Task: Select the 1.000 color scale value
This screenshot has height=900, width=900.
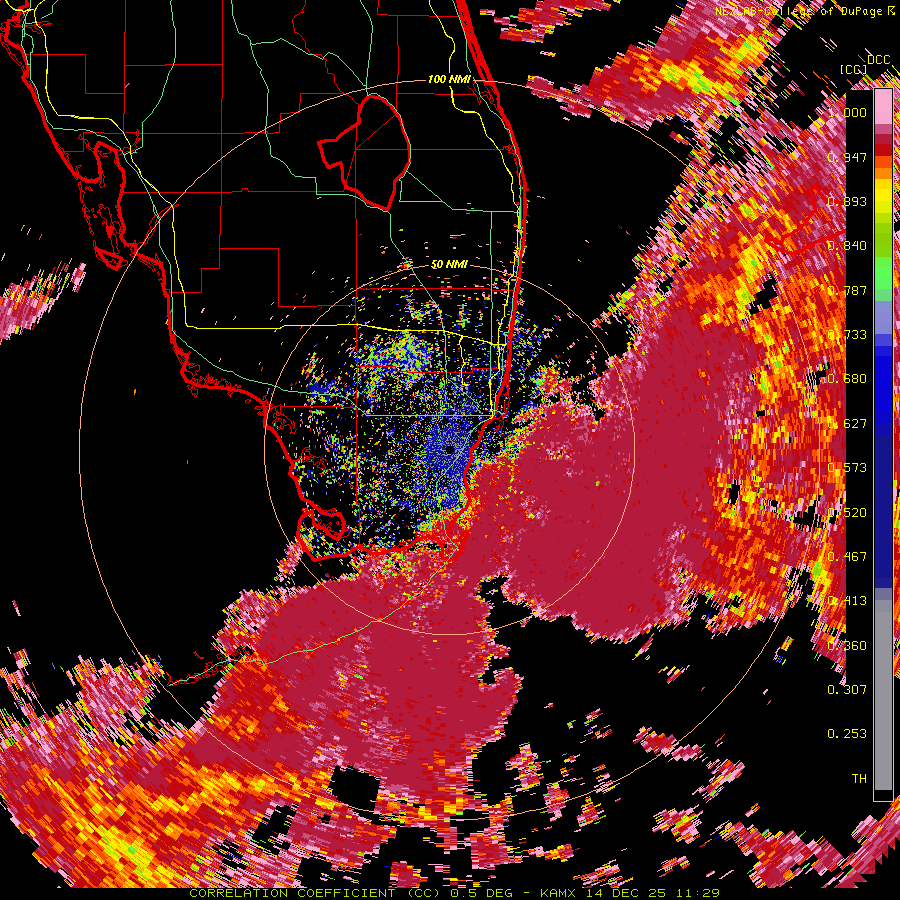Action: (847, 112)
